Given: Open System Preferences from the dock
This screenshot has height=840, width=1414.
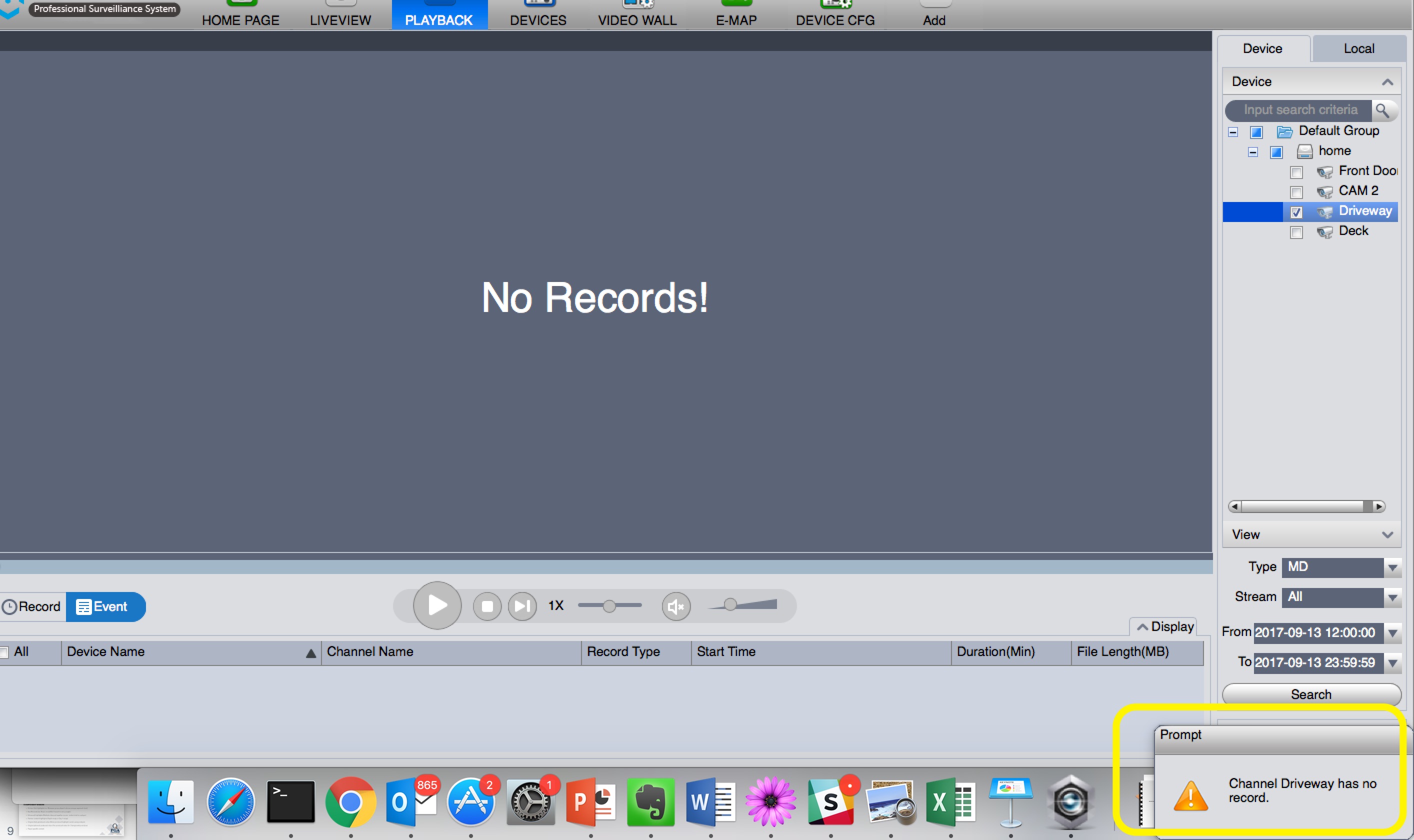Looking at the screenshot, I should coord(530,801).
